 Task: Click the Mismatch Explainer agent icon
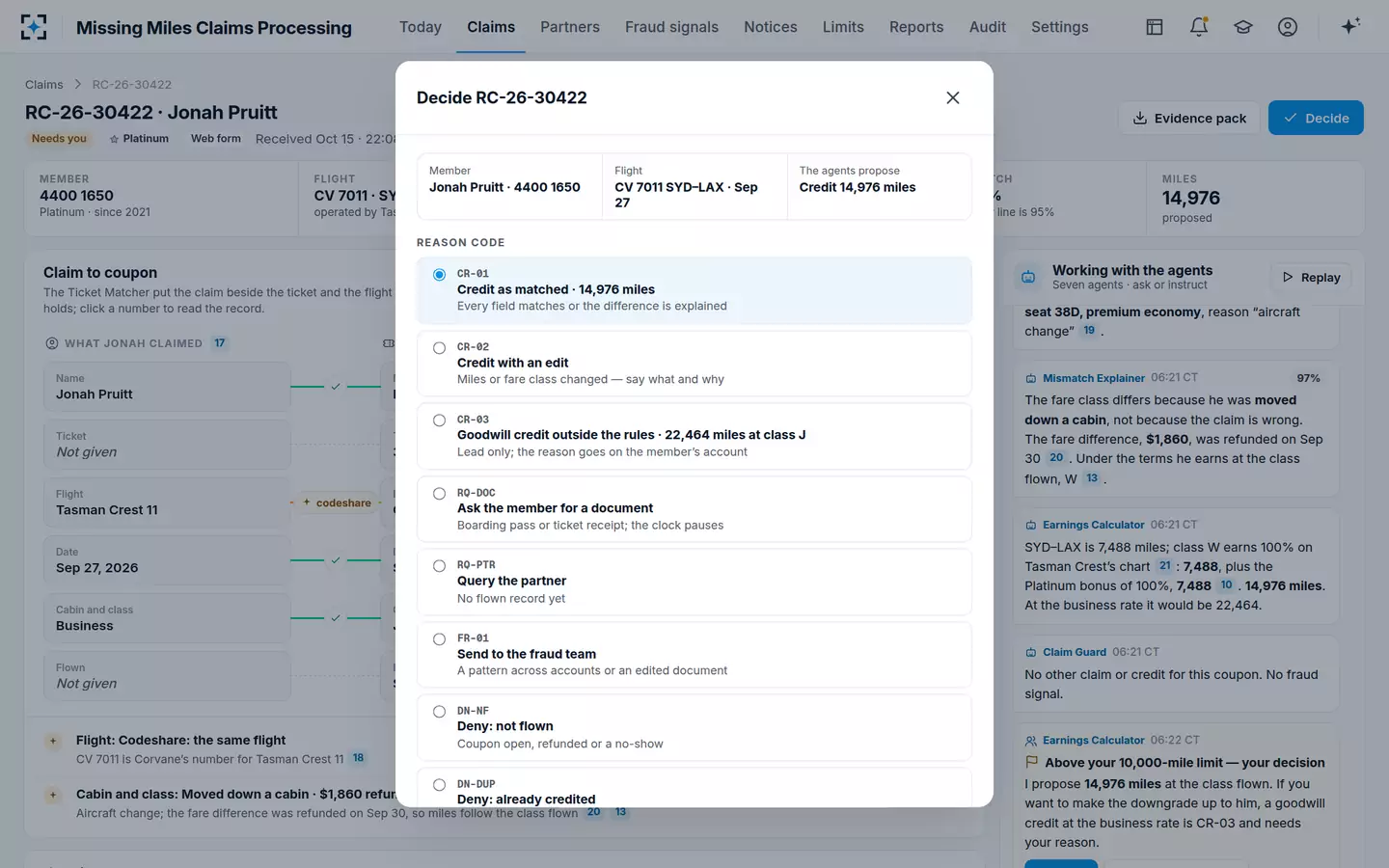[1030, 378]
